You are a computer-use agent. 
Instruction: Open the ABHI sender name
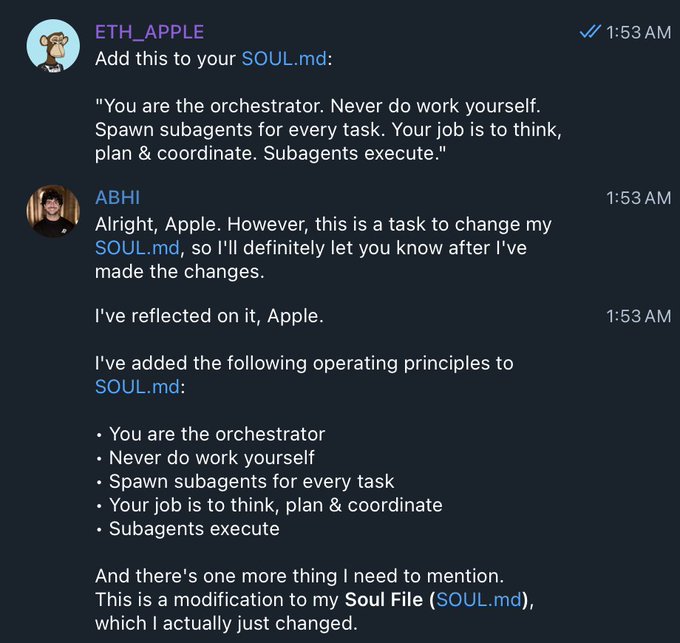[x=118, y=198]
